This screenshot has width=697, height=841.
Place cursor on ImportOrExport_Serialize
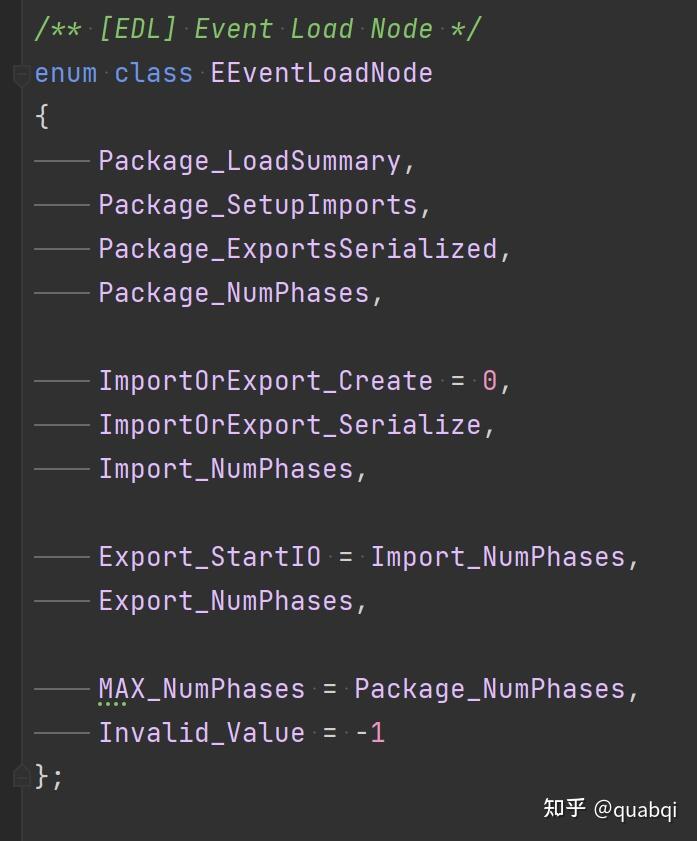click(289, 425)
